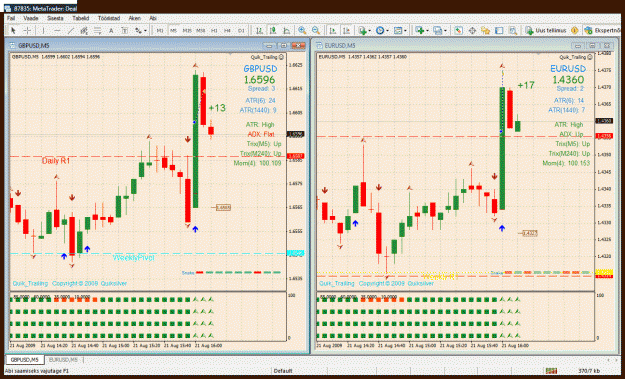Open the Market Watch window icon
Screen dimensions: 625x379
pos(458,31)
